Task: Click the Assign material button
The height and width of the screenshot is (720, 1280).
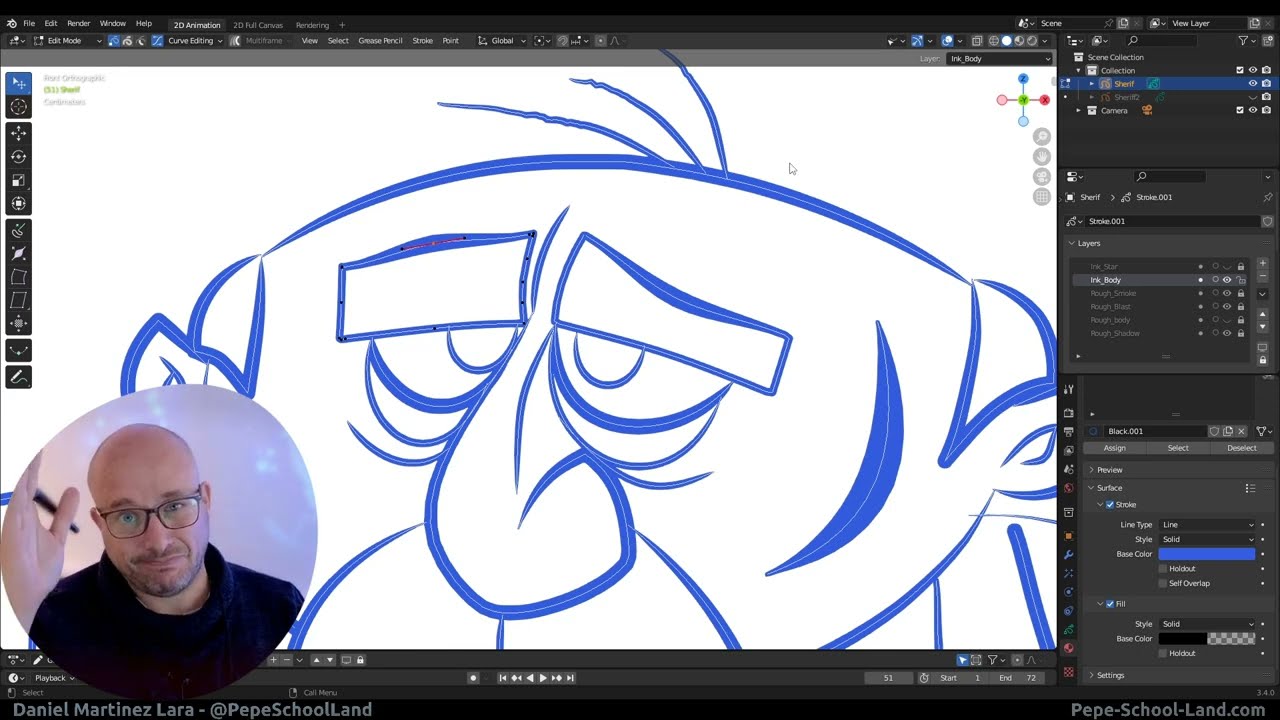Action: (x=1114, y=448)
